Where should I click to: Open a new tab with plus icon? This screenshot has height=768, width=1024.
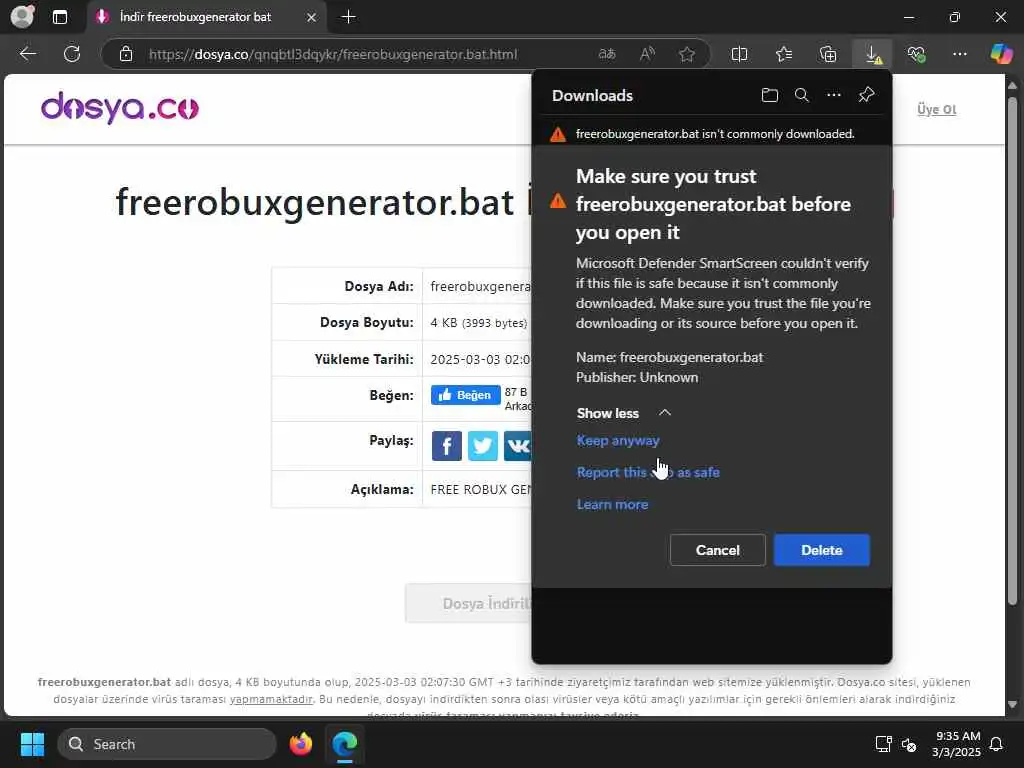pos(349,17)
